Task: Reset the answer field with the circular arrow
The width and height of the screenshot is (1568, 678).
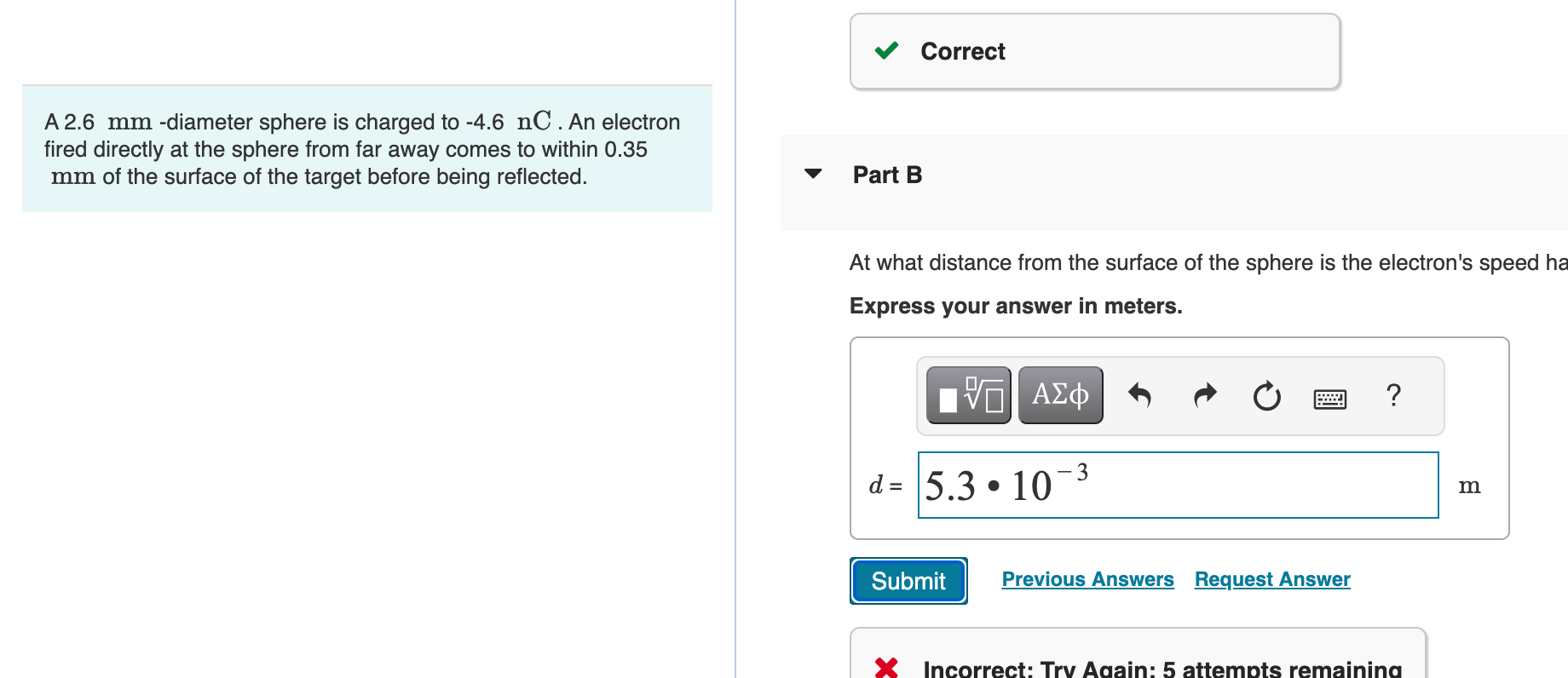Action: [1266, 395]
